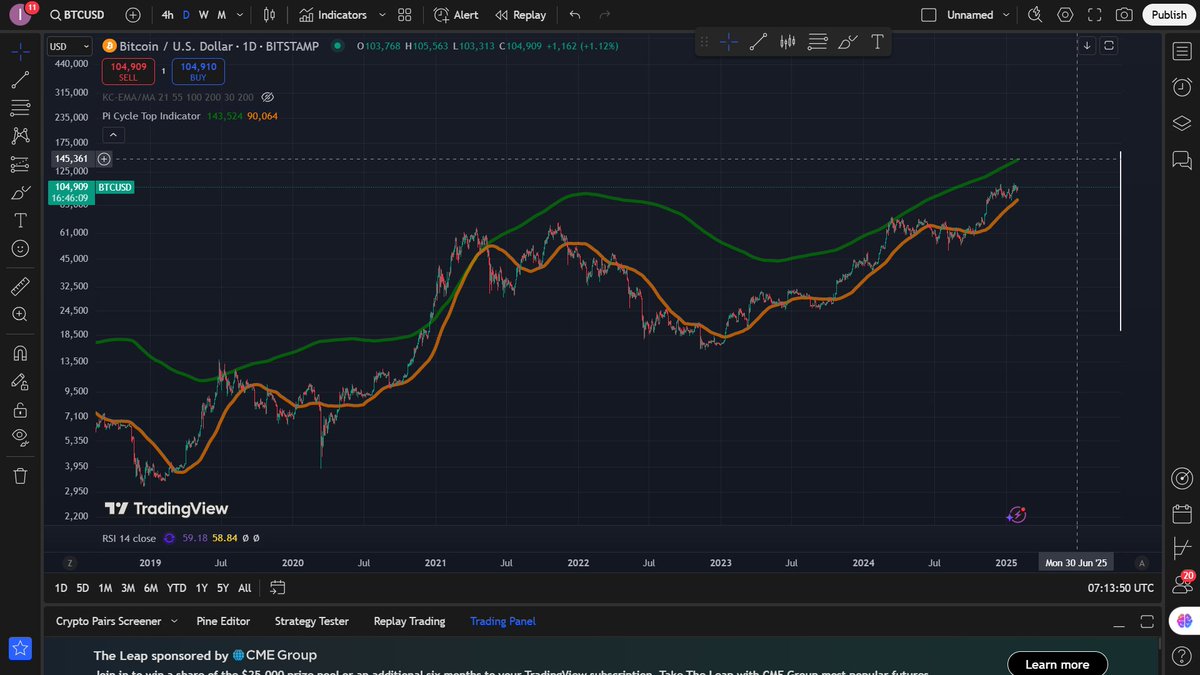The height and width of the screenshot is (675, 1200).
Task: Toggle stay in drawing mode
Action: point(20,381)
